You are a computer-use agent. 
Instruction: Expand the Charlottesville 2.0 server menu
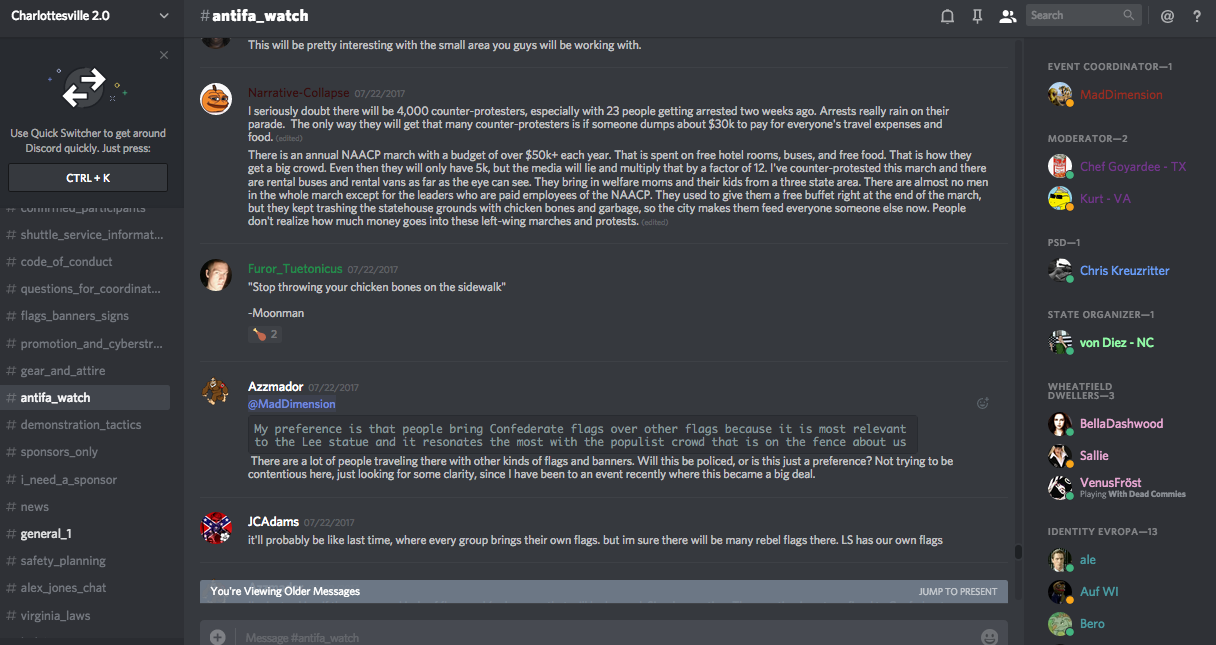(x=164, y=16)
